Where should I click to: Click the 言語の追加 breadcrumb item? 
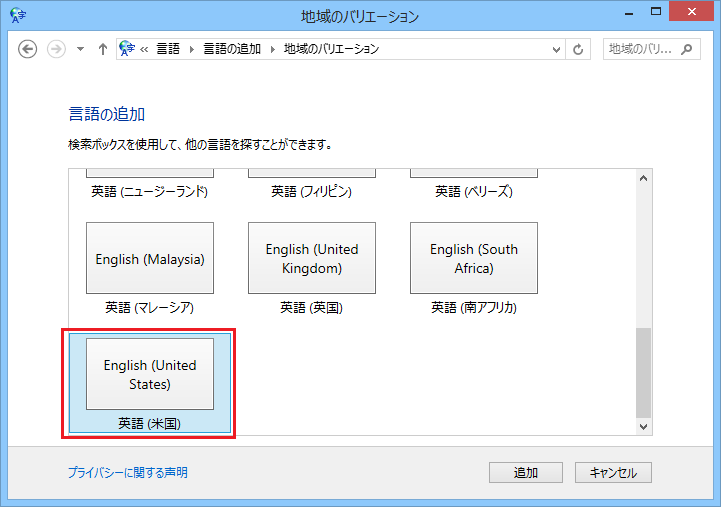234,49
